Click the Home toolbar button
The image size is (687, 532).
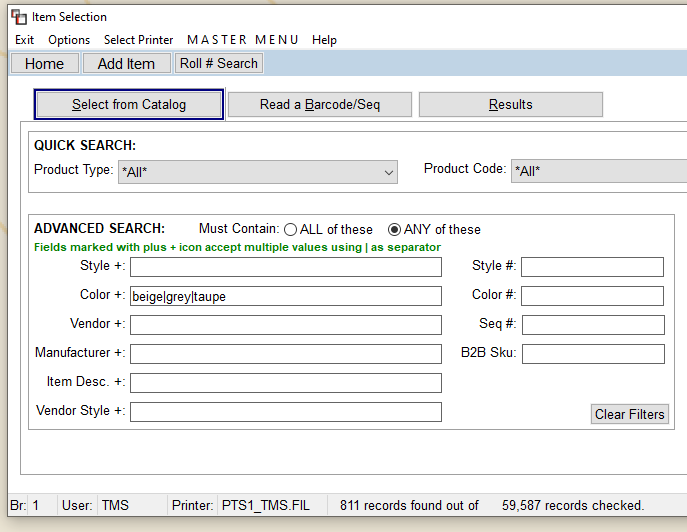44,64
